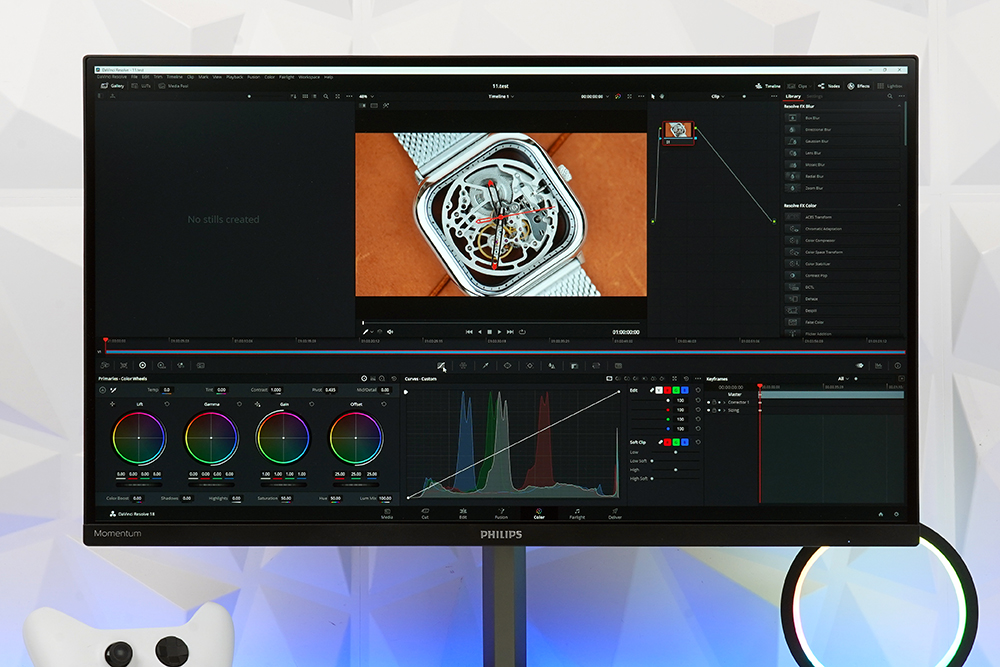Image resolution: width=1000 pixels, height=667 pixels.
Task: Click the Gain master wheel slider
Action: tap(283, 485)
